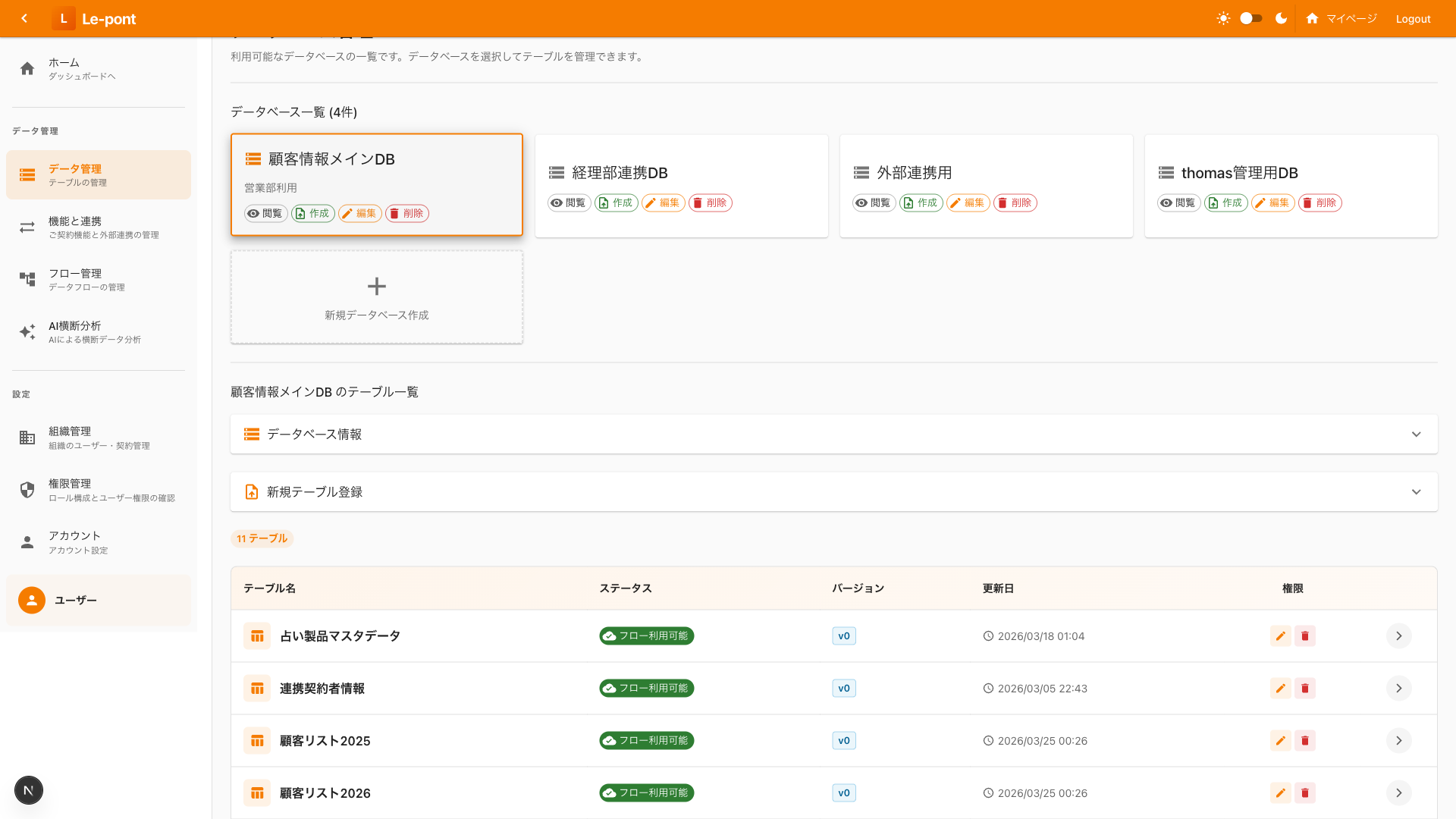
Task: Go to ホーム in sidebar
Action: (99, 69)
